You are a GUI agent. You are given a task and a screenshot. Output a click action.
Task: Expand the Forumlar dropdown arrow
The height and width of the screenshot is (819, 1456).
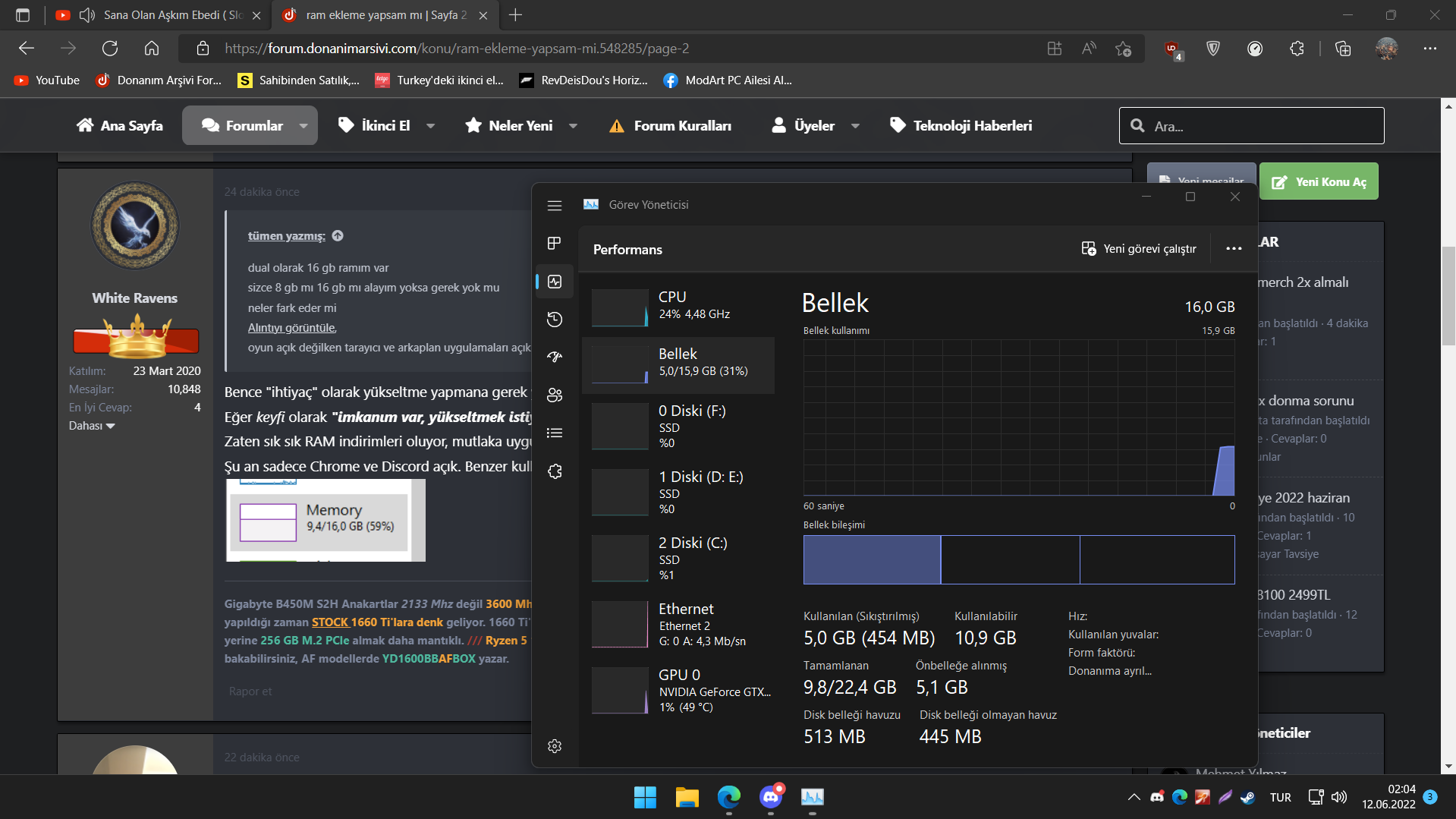click(x=303, y=126)
